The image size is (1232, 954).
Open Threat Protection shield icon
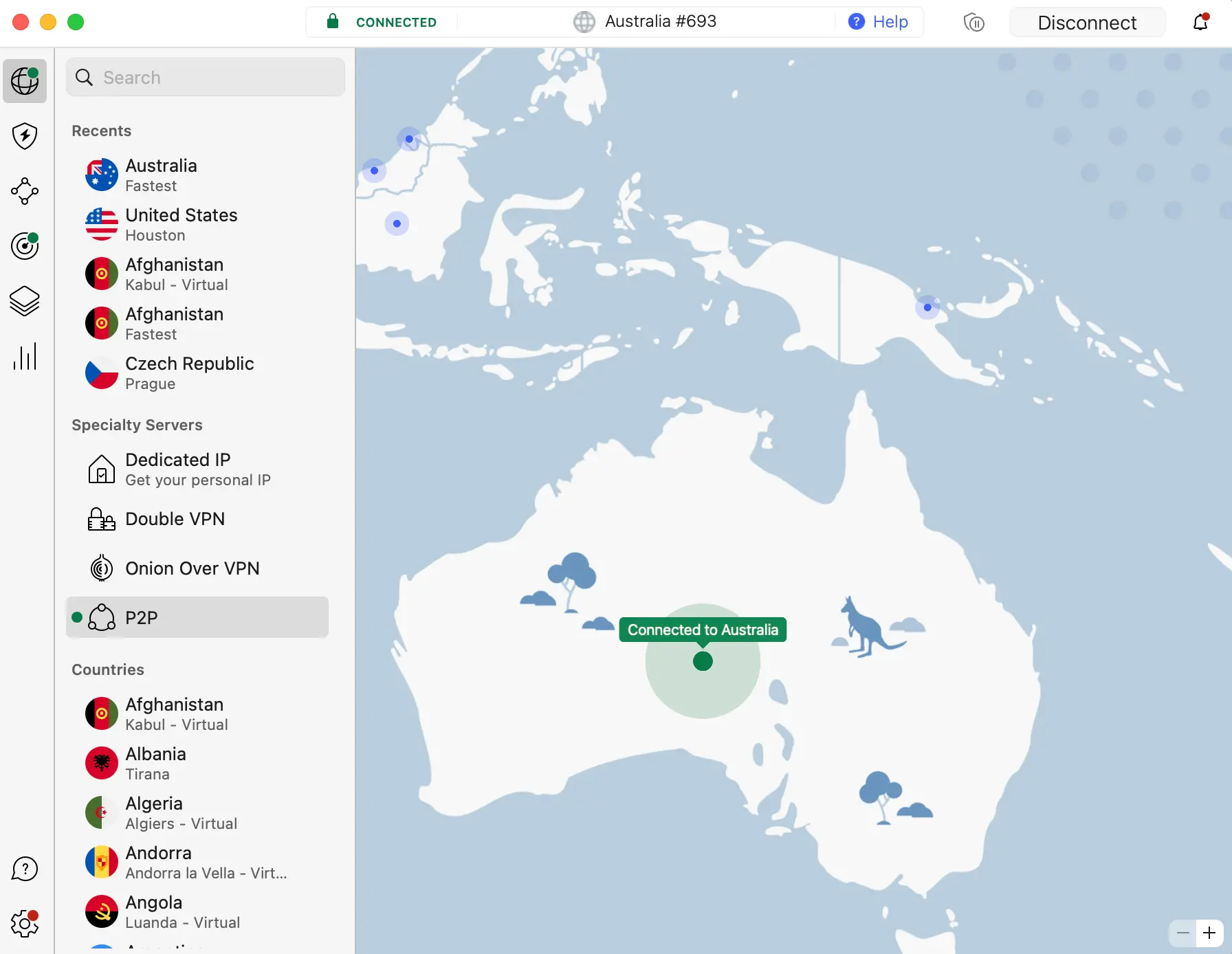coord(25,136)
